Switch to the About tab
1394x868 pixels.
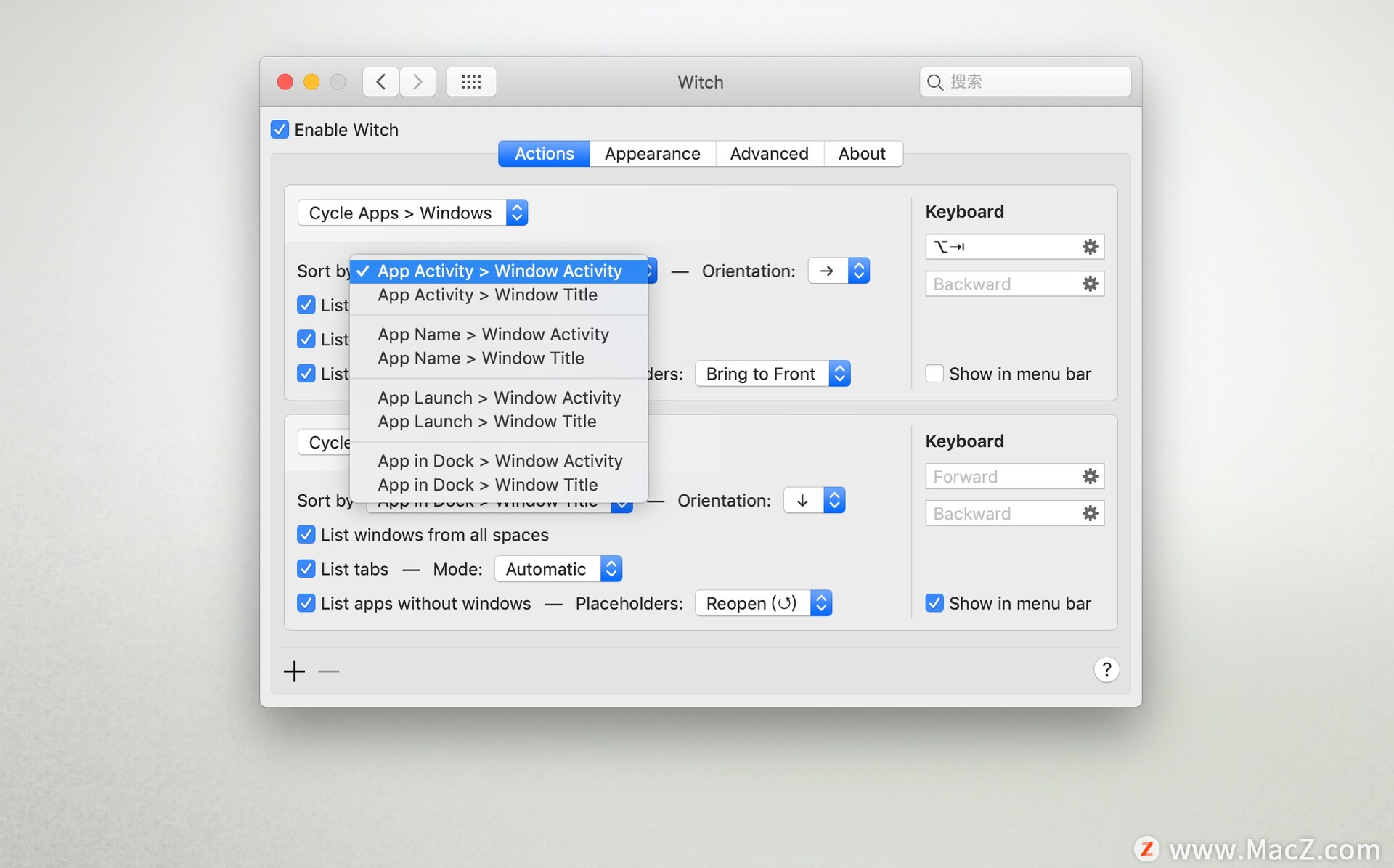coord(862,154)
